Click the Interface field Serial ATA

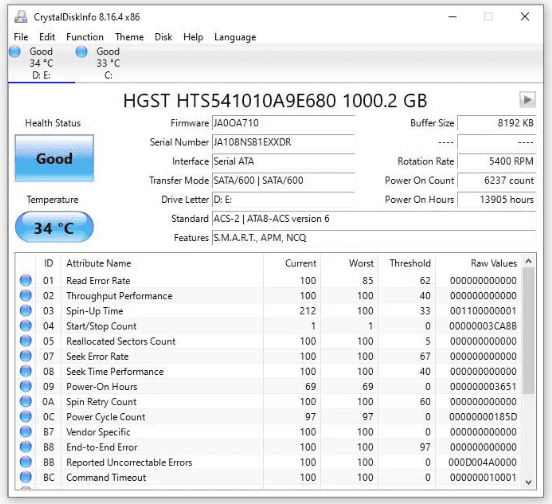click(283, 161)
